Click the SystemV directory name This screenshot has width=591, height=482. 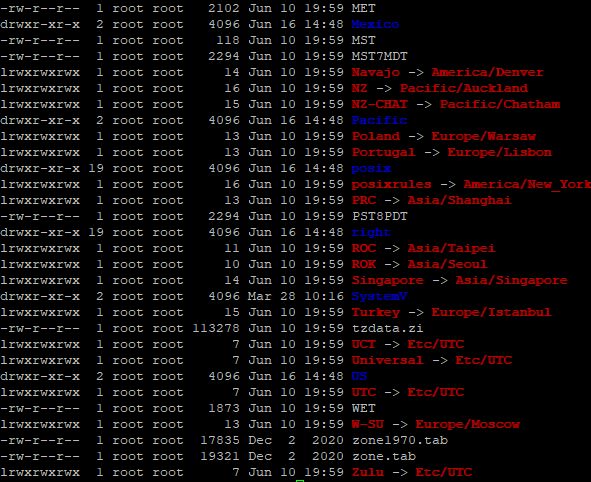[379, 297]
